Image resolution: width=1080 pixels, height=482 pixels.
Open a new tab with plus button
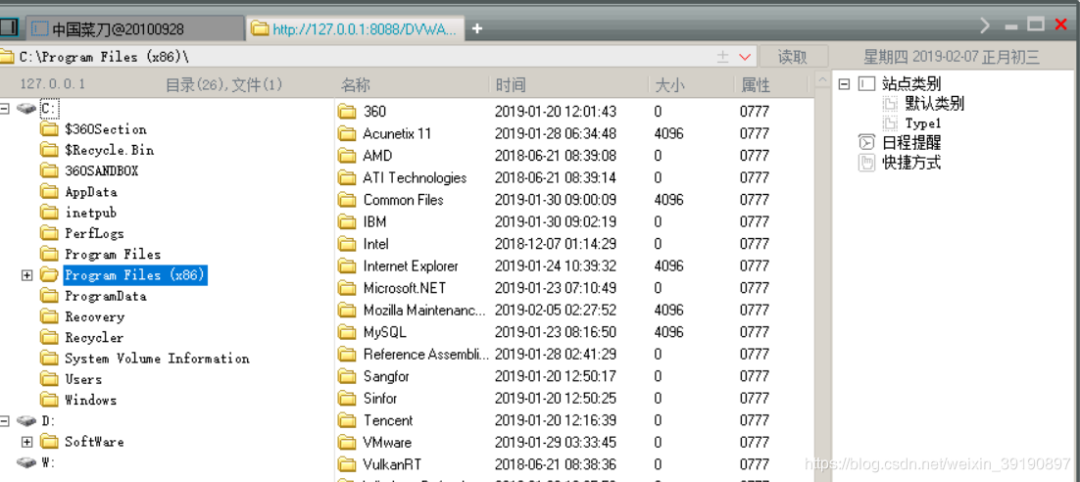pyautogui.click(x=476, y=29)
